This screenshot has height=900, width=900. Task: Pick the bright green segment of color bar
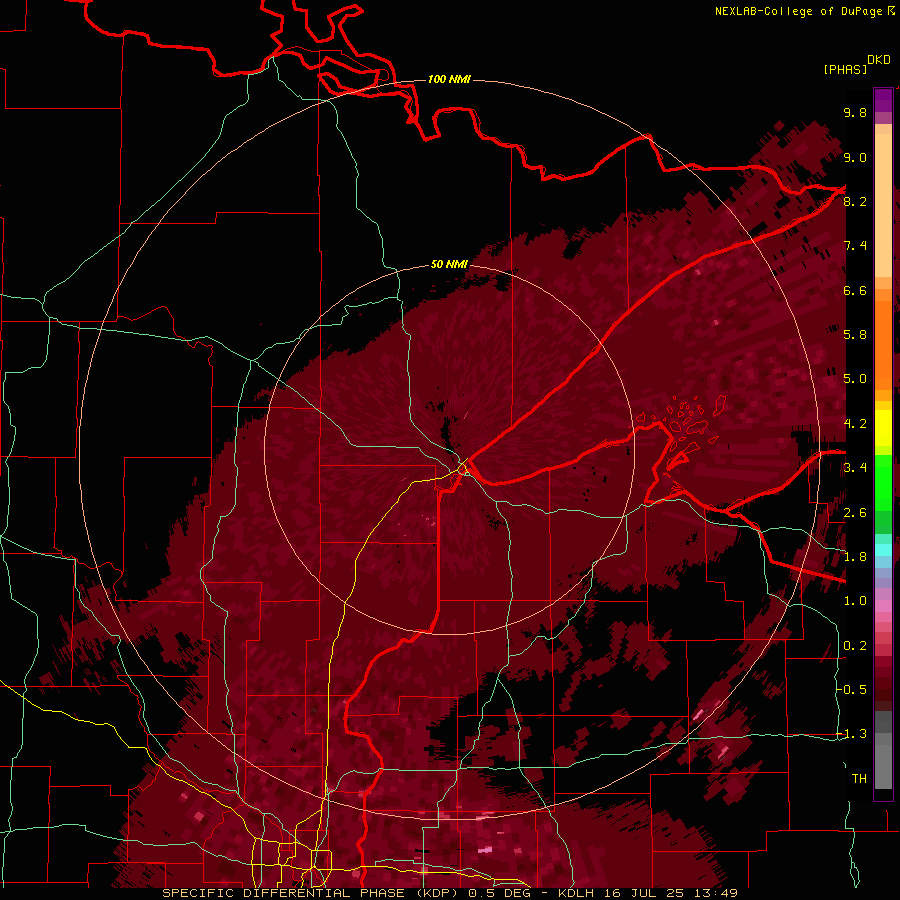(x=883, y=483)
